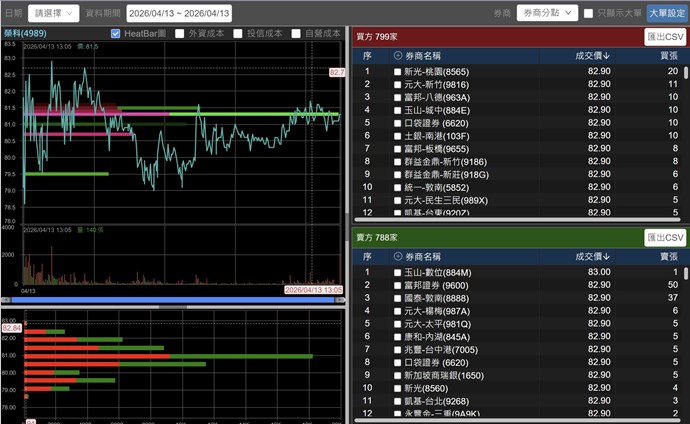Export buyer list with 匯出CSV
The height and width of the screenshot is (424, 690).
(x=665, y=37)
